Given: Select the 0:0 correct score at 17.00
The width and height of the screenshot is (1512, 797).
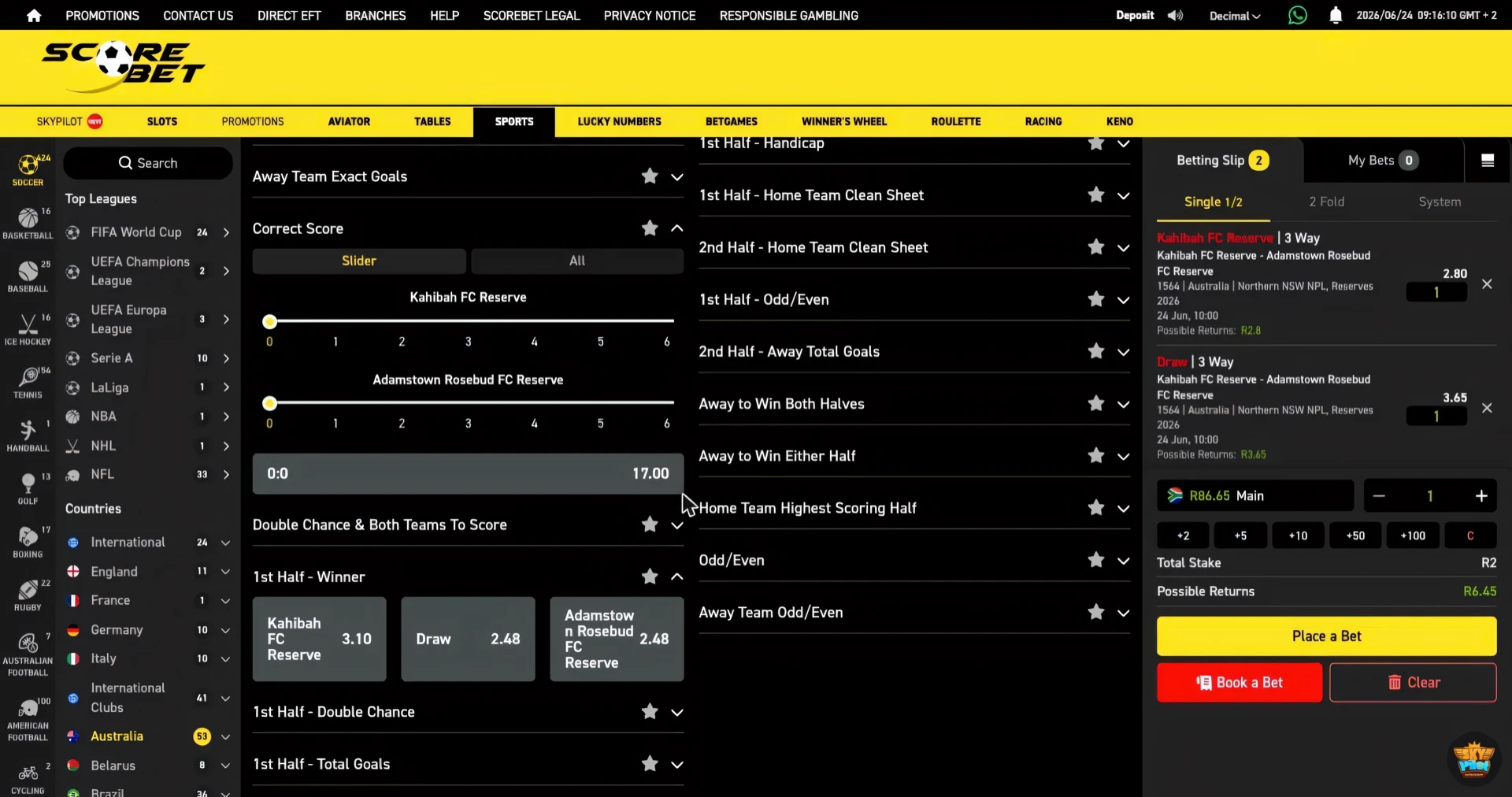Looking at the screenshot, I should [468, 473].
